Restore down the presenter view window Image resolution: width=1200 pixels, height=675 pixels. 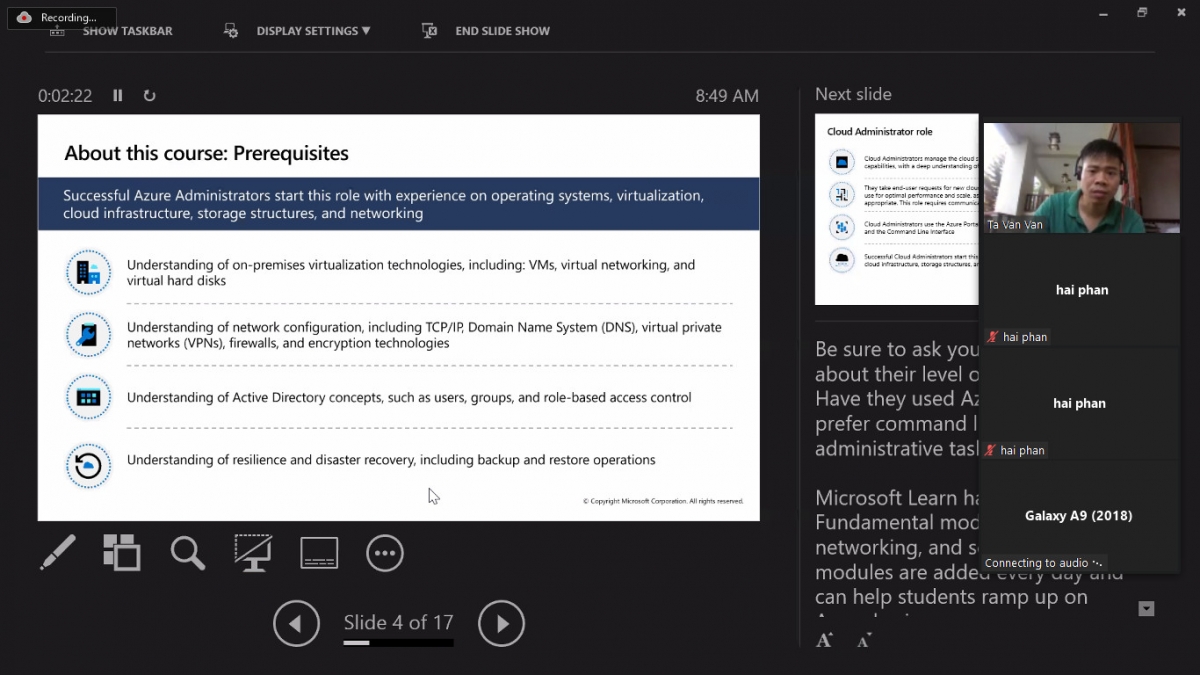(1142, 13)
